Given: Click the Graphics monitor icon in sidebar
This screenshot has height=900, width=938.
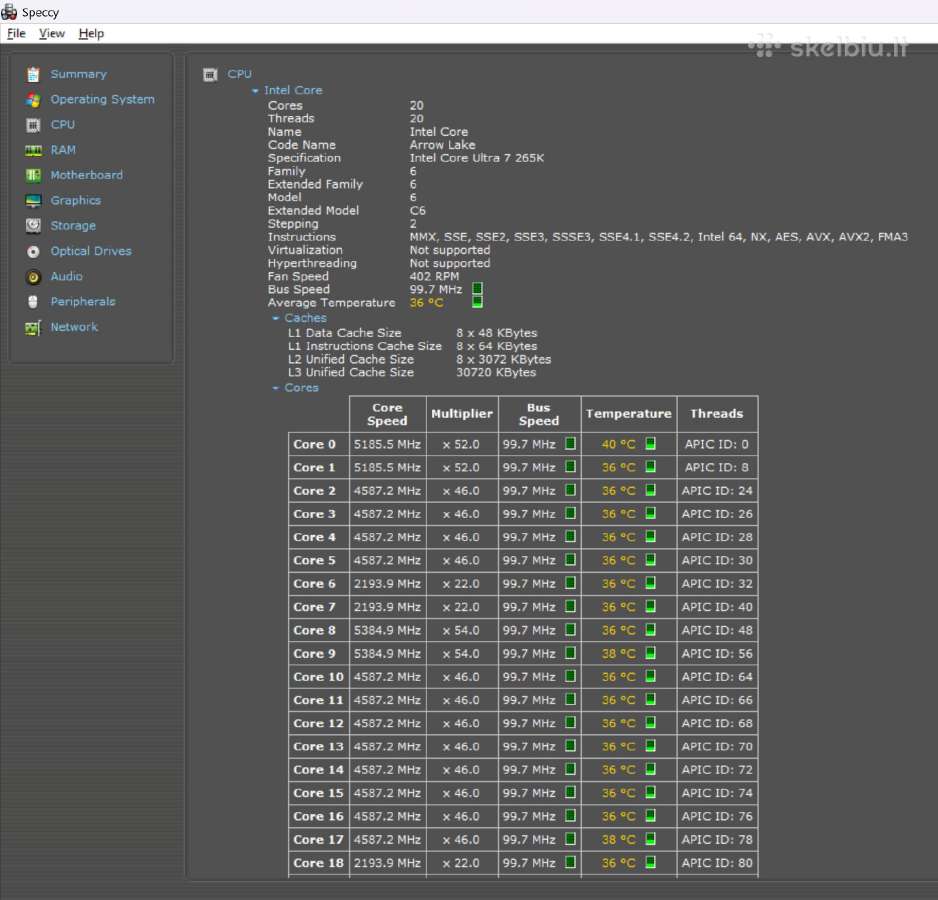Looking at the screenshot, I should click(x=33, y=200).
